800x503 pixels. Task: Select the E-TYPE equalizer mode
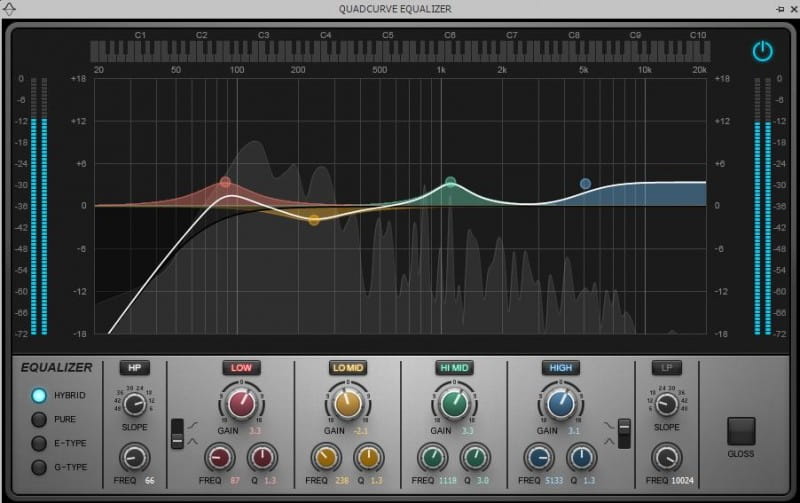click(39, 444)
